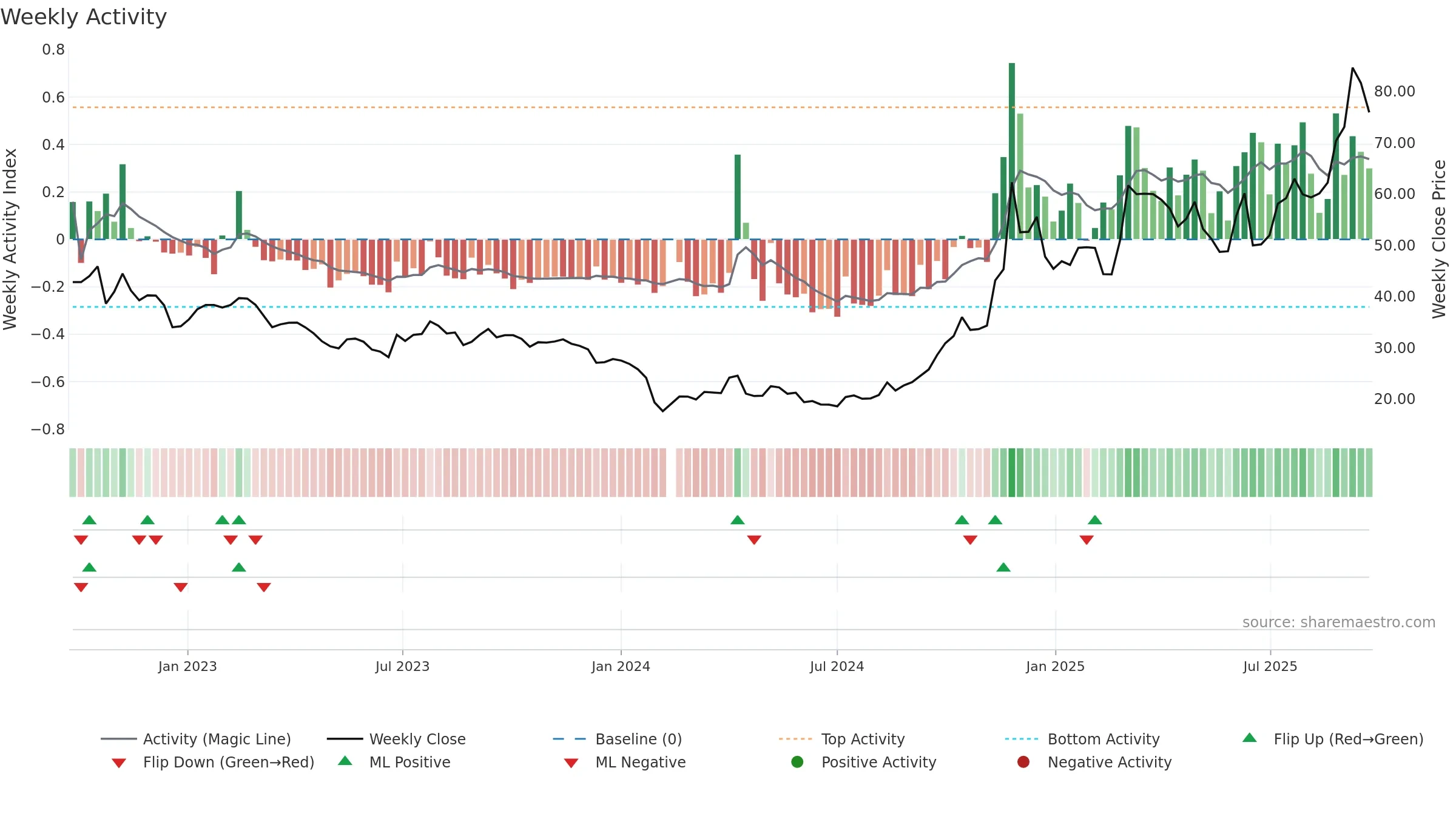Click the weekly close price peak above 80
The width and height of the screenshot is (1456, 819).
[x=1352, y=69]
